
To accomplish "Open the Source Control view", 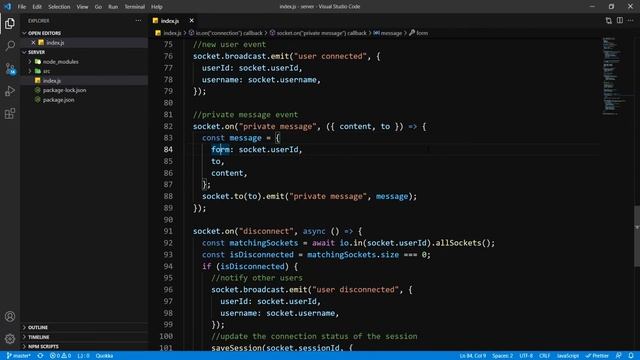I will 10,68.
